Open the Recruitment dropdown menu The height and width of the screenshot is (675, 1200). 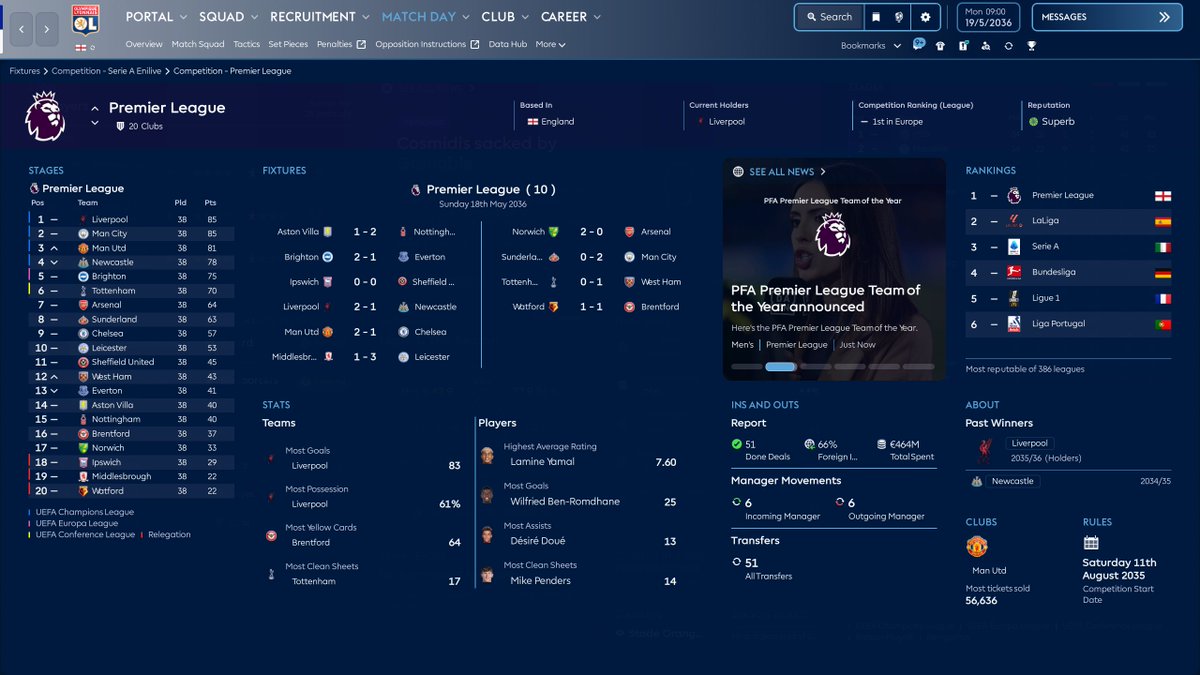[x=320, y=17]
